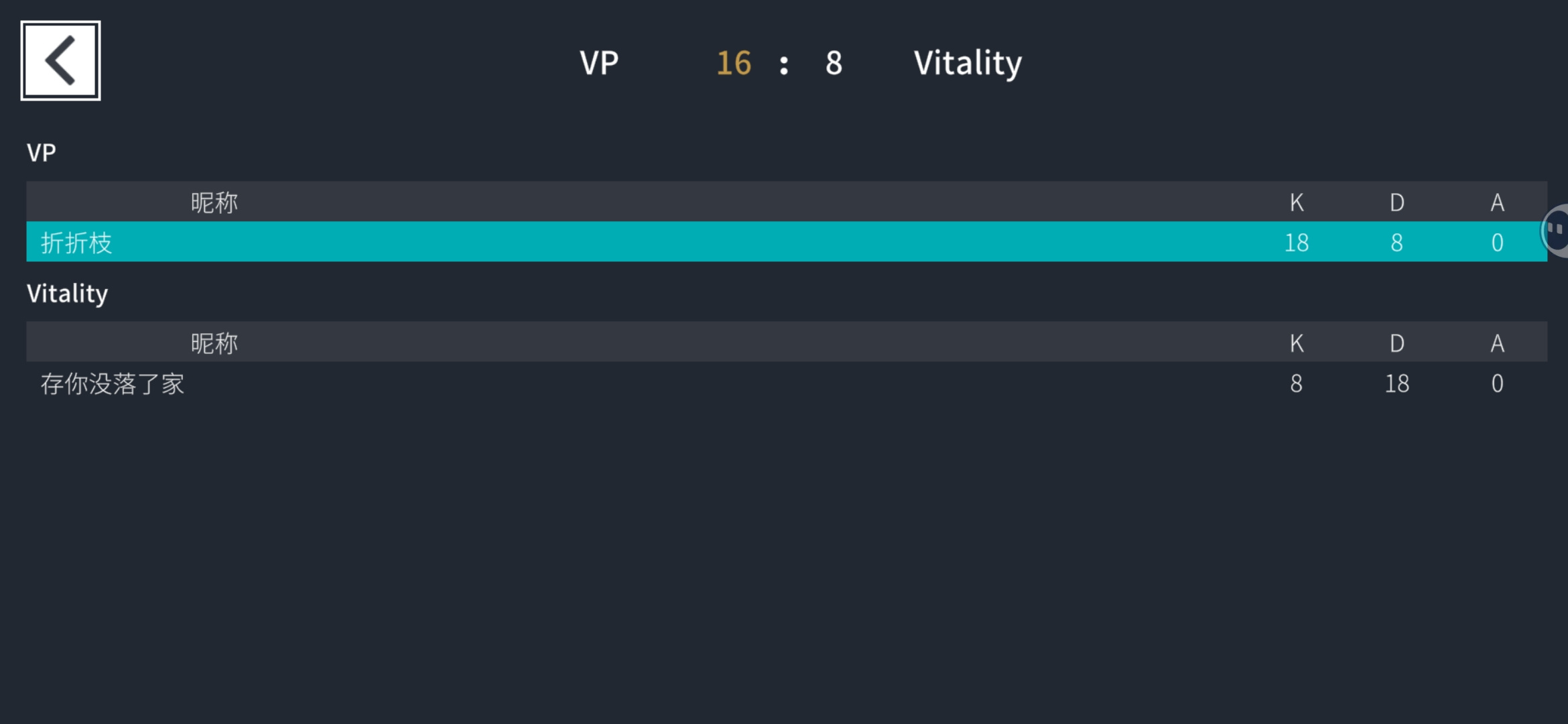
Task: Click A column header in VP table
Action: (x=1498, y=202)
